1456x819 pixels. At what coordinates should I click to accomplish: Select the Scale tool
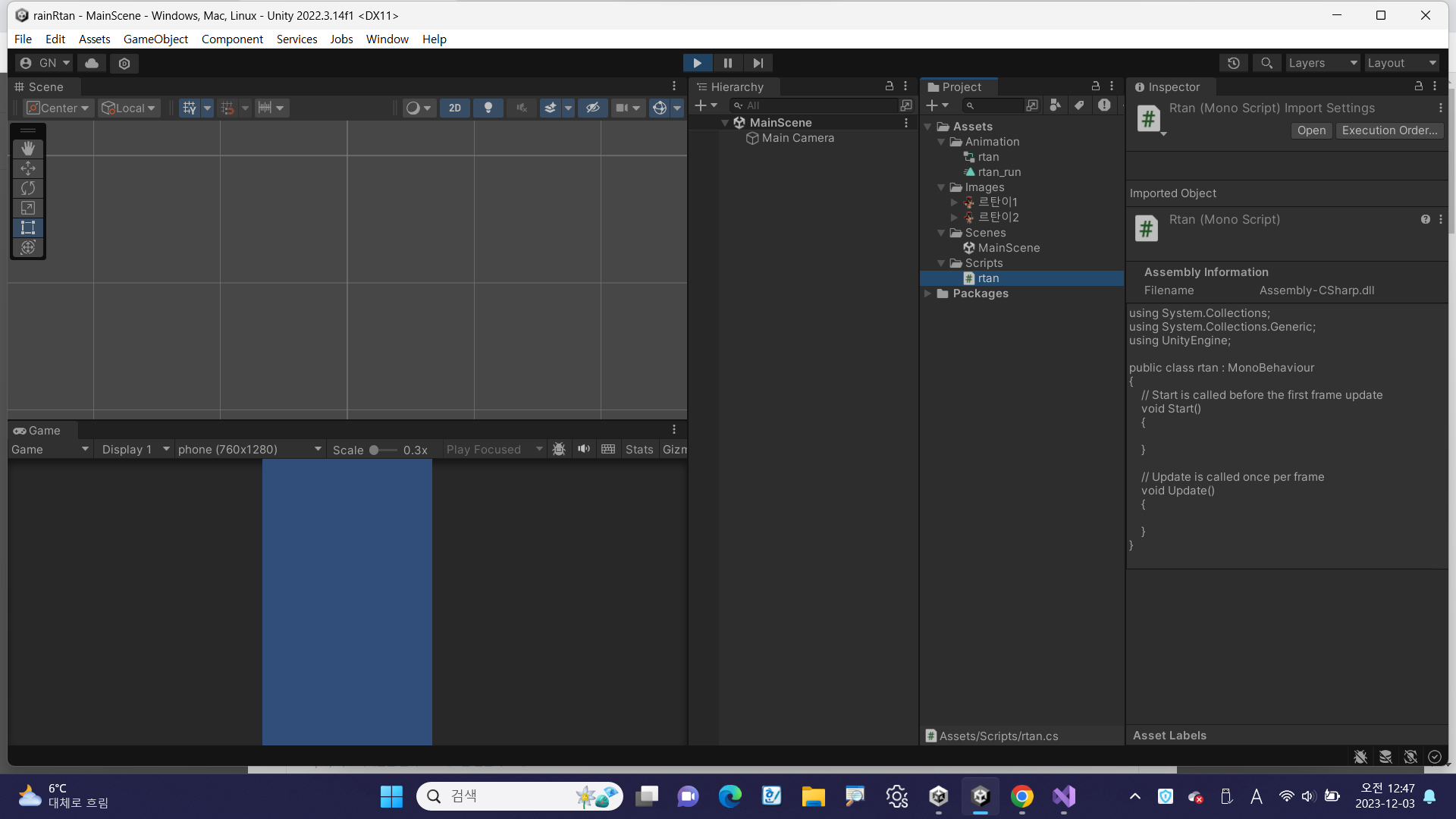pyautogui.click(x=28, y=208)
